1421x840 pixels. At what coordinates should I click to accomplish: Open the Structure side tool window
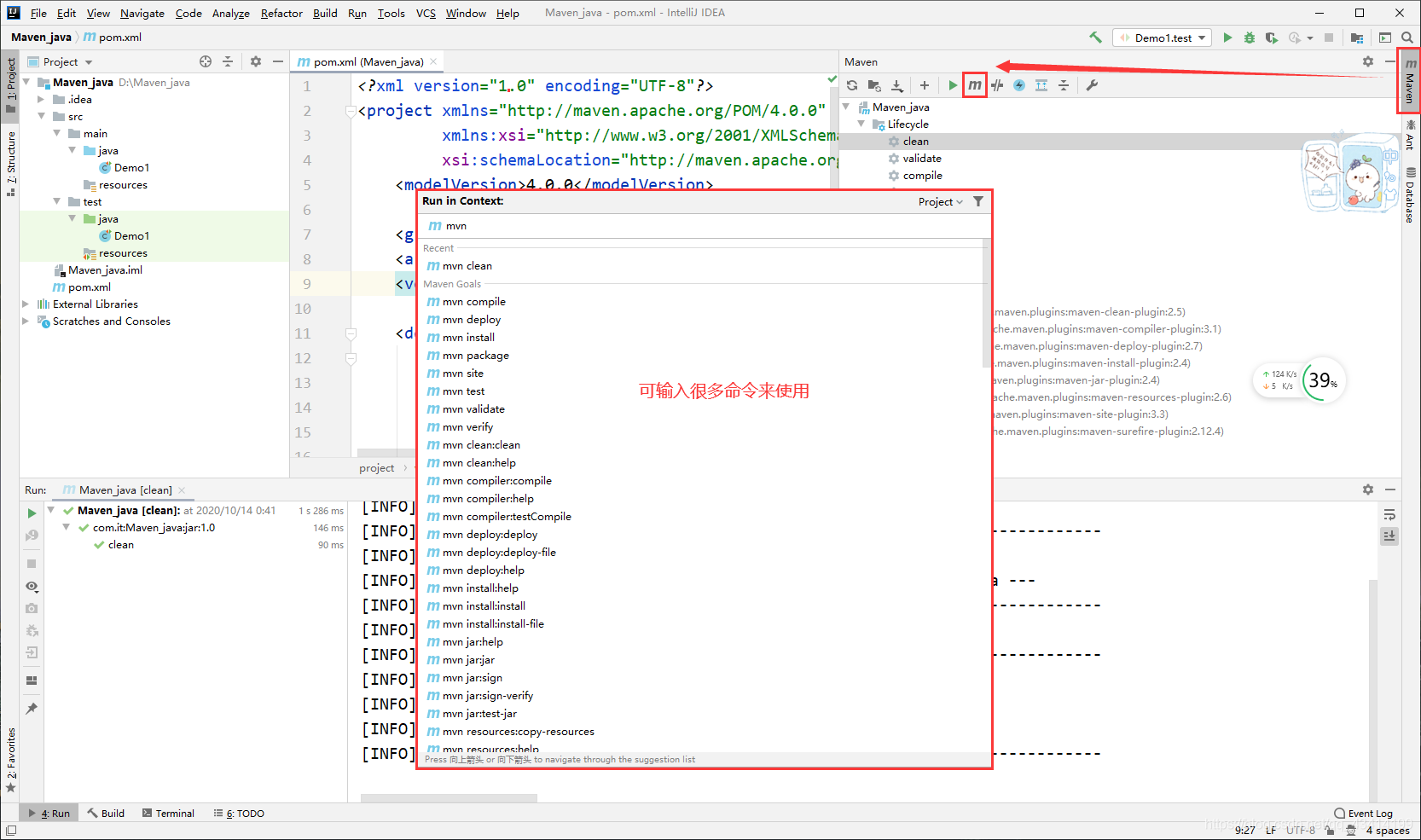11,164
